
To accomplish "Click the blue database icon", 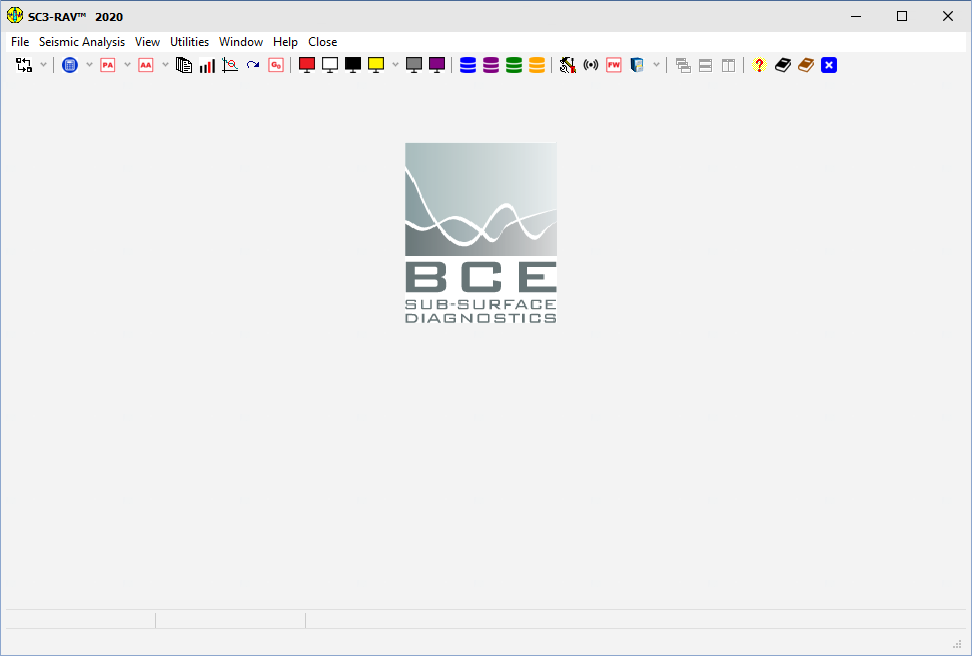I will [x=468, y=65].
